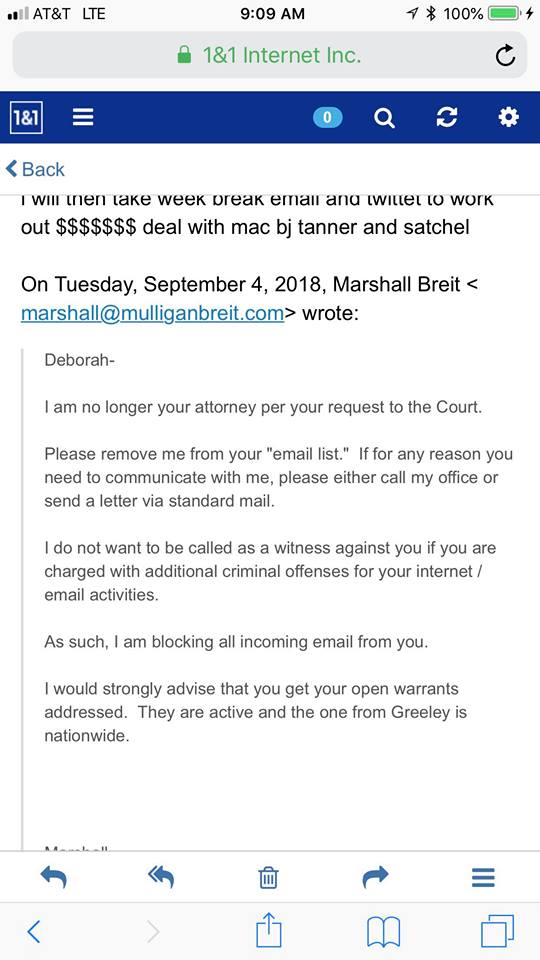Go Back to the message list
Image resolution: width=540 pixels, height=960 pixels.
[35, 169]
